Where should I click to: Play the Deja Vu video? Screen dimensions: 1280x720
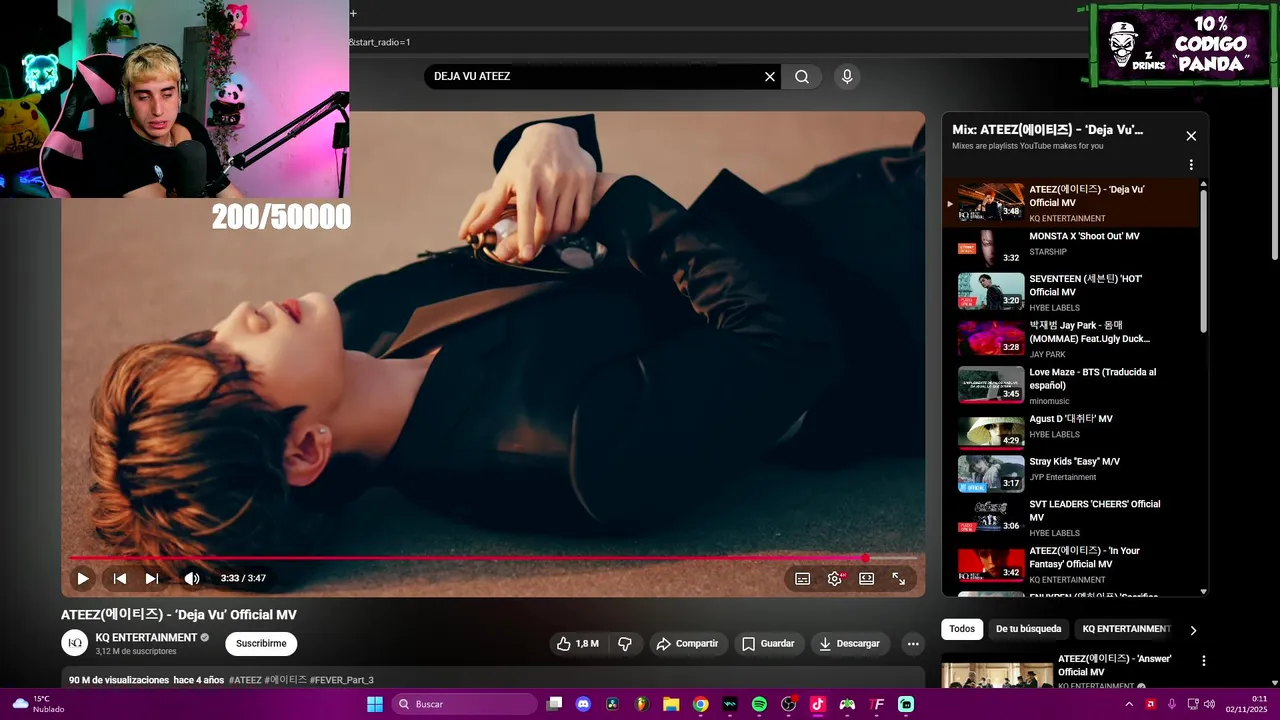point(83,578)
